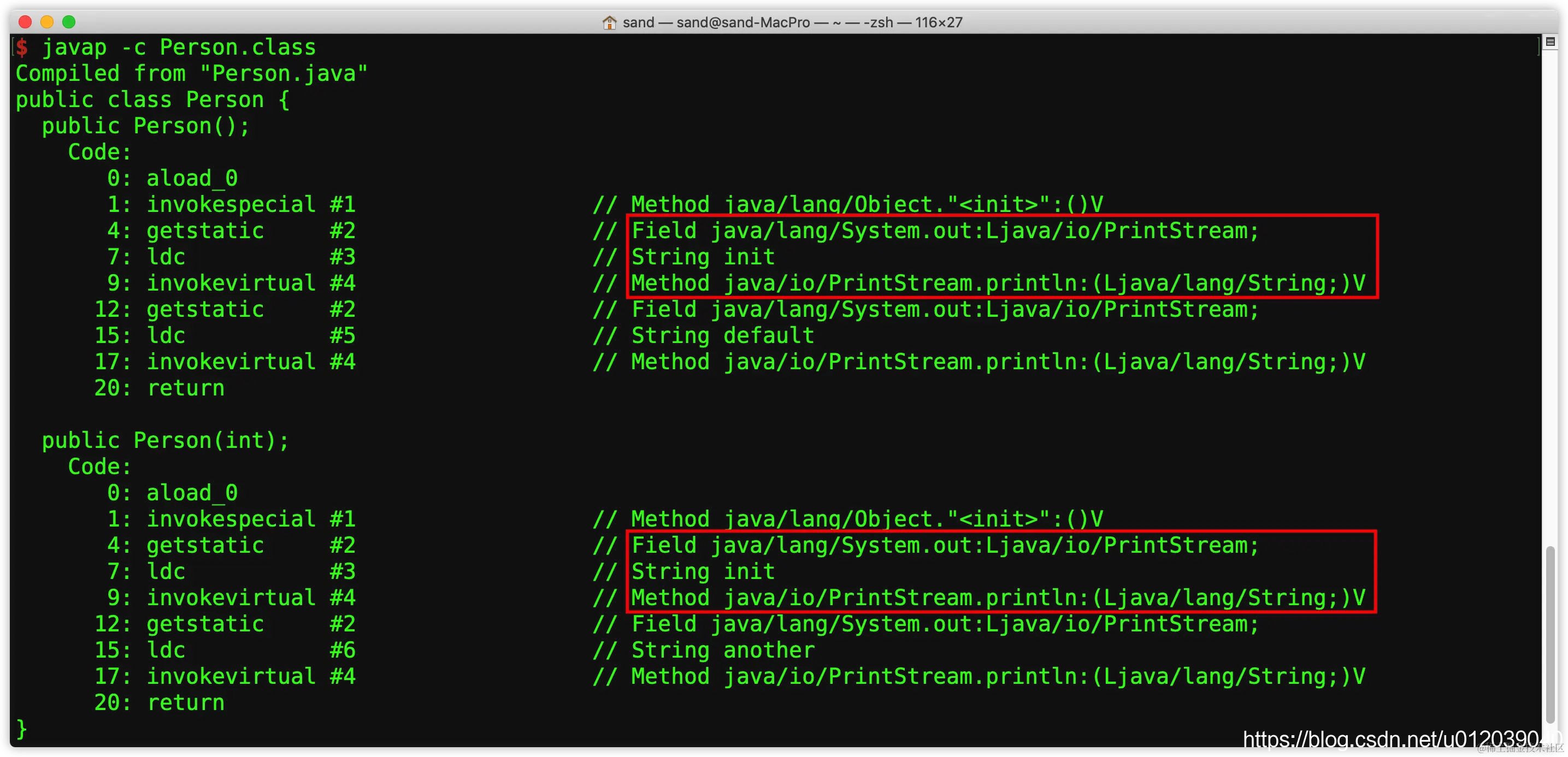The width and height of the screenshot is (1568, 757).
Task: Click the 'public Person();' constructor line
Action: (145, 126)
